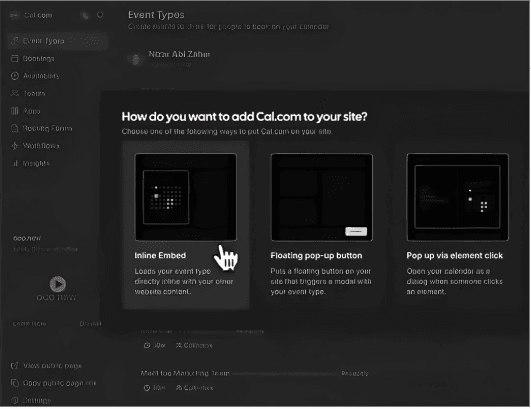Viewport: 531px width, 409px height.
Task: Open the Event Types menu item
Action: coord(57,41)
